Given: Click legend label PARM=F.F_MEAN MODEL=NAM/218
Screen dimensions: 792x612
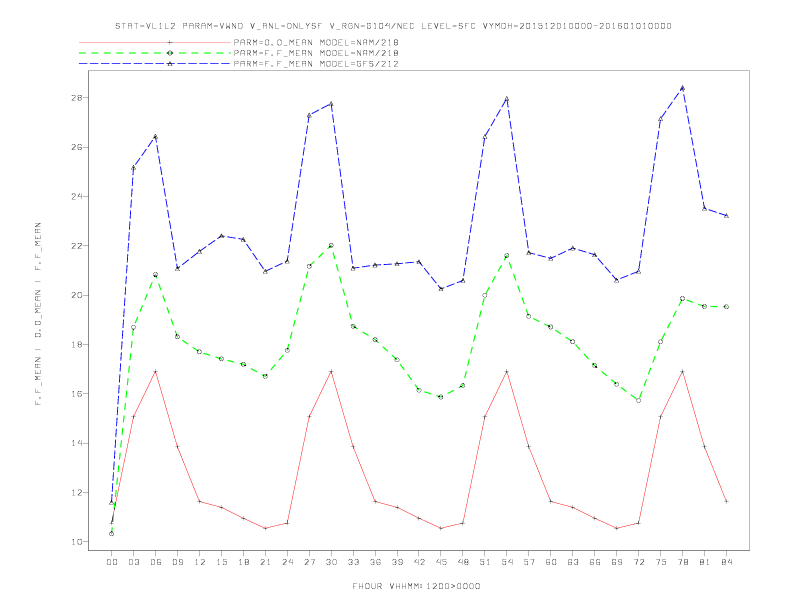Looking at the screenshot, I should pyautogui.click(x=316, y=53).
